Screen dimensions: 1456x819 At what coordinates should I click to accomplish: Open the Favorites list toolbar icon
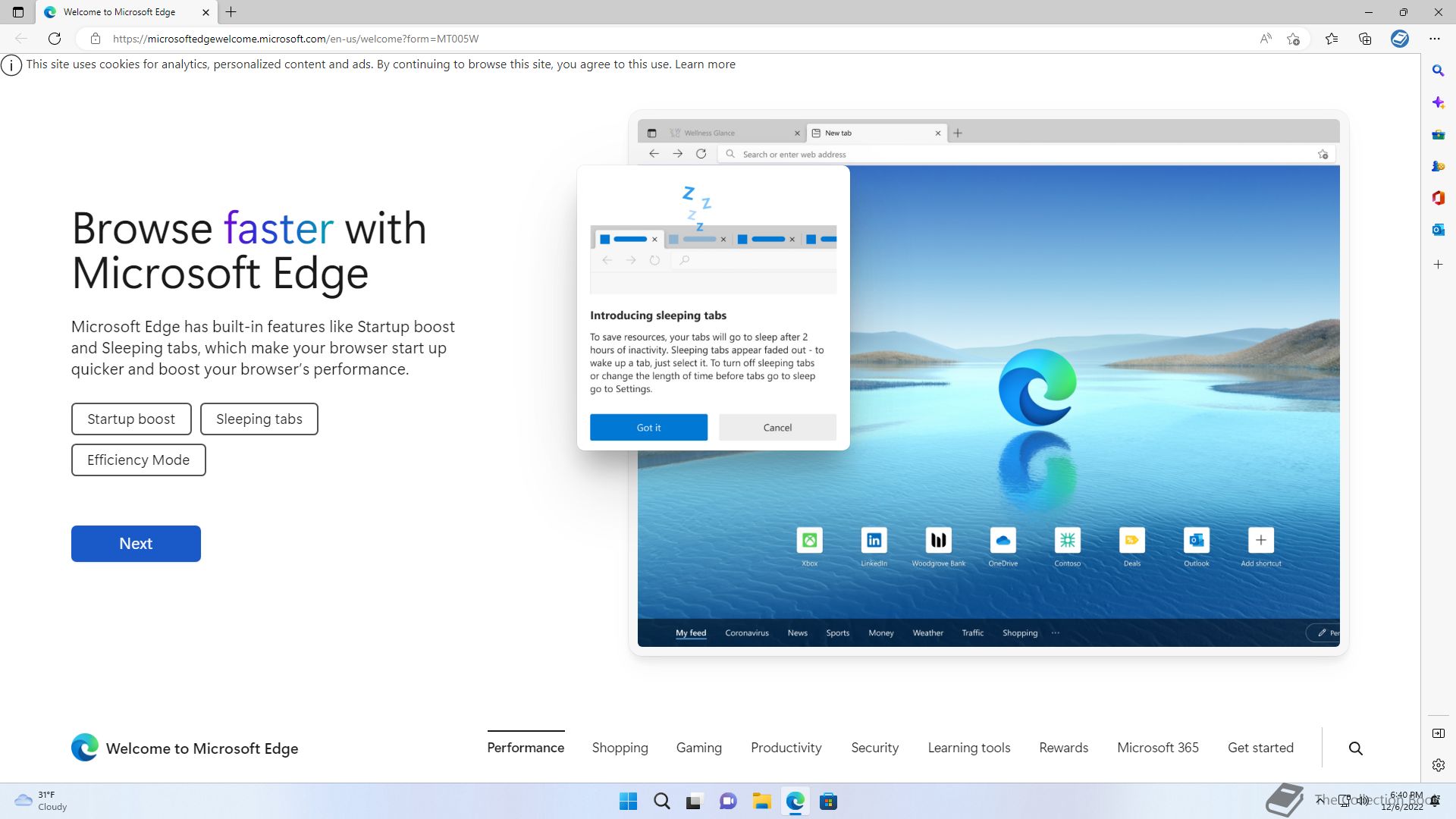[x=1332, y=39]
